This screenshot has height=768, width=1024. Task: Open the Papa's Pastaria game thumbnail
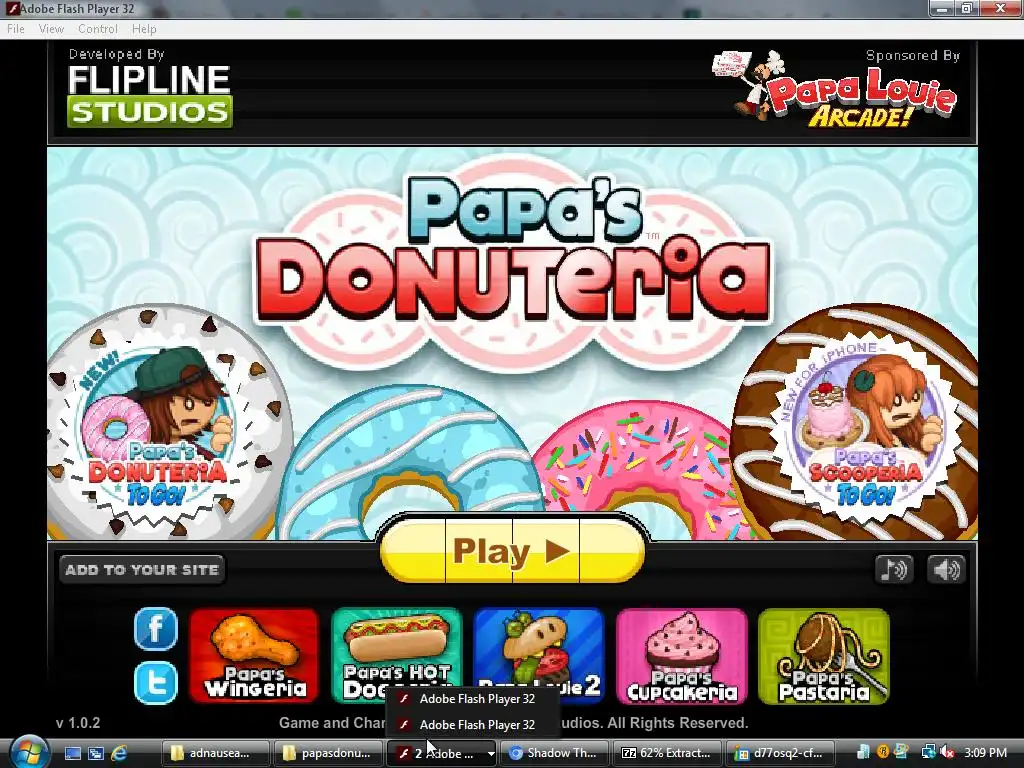(x=824, y=656)
